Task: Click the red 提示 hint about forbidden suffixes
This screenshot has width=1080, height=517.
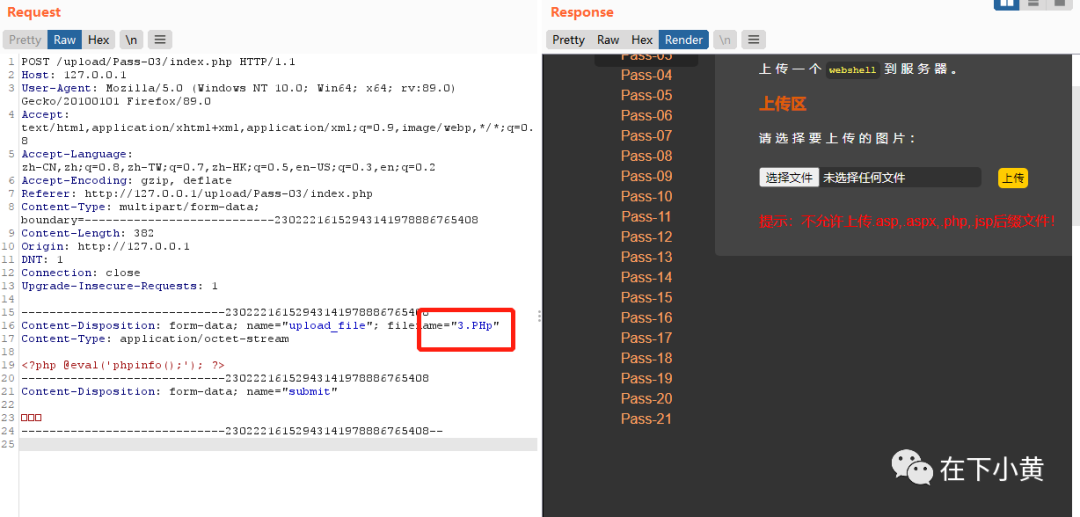Action: [x=907, y=222]
